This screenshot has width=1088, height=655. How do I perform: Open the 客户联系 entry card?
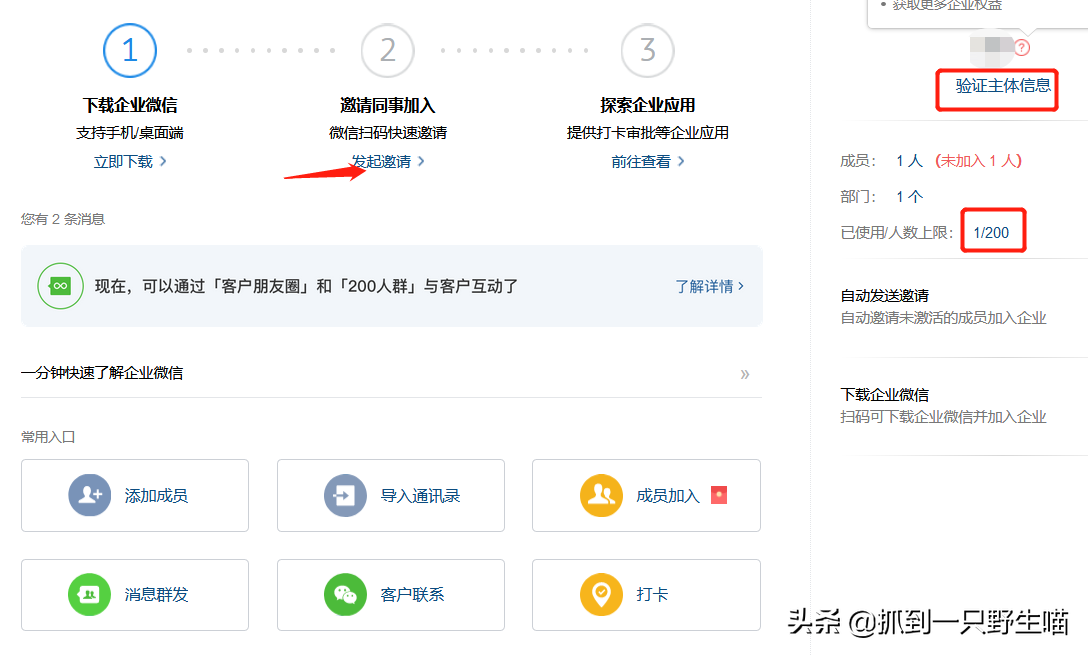point(391,595)
